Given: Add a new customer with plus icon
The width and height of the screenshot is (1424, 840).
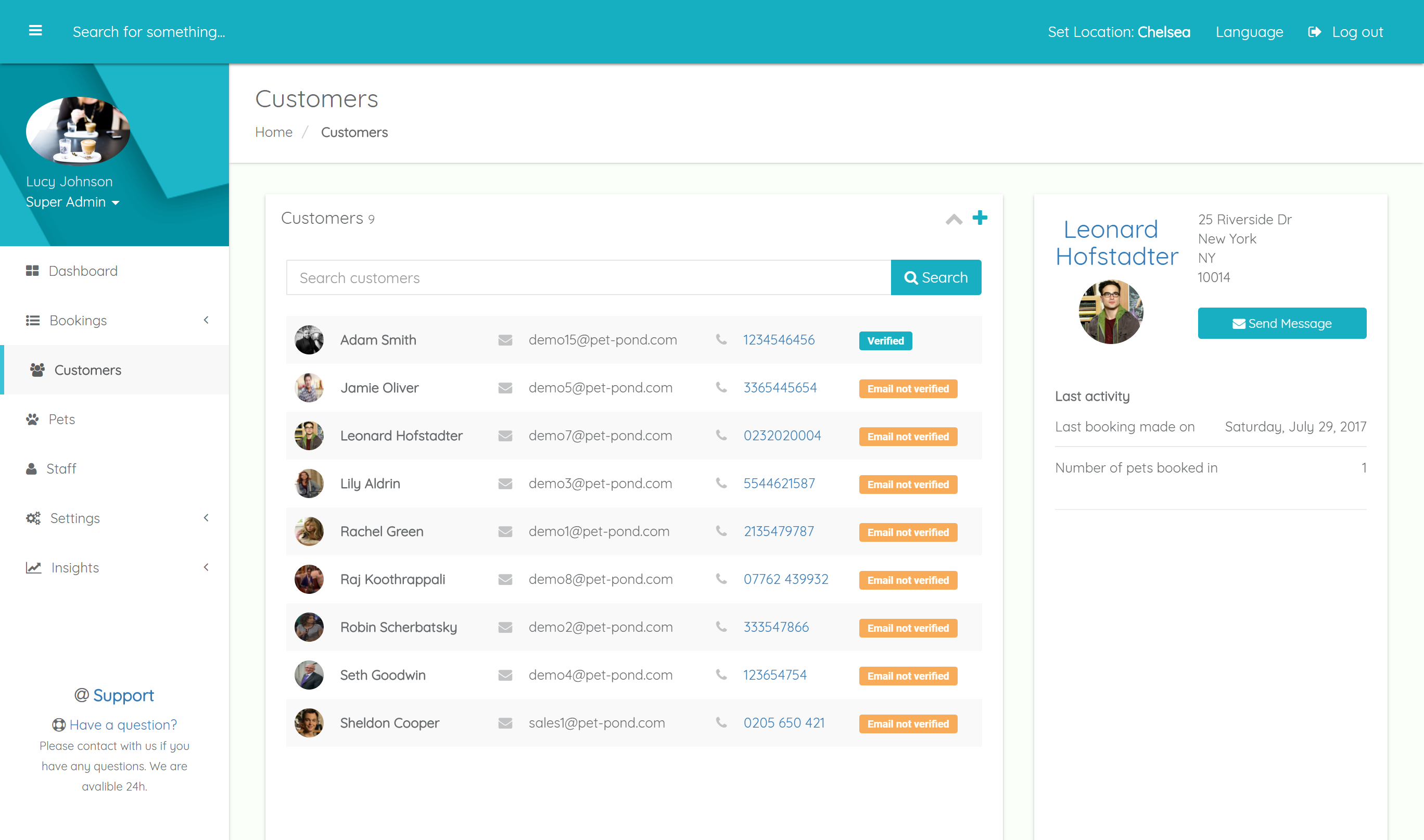Looking at the screenshot, I should [x=980, y=218].
